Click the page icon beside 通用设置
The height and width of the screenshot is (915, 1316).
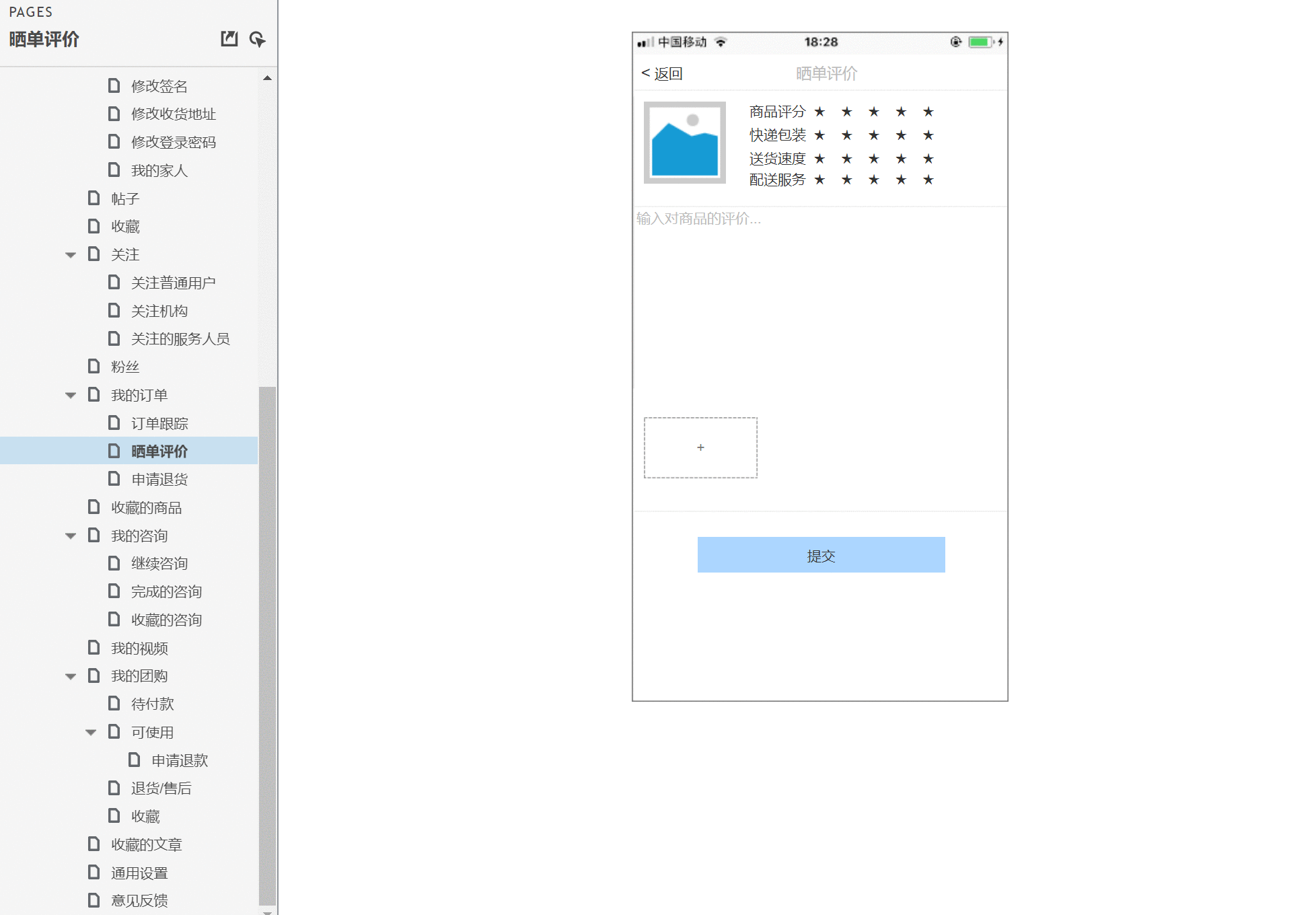pos(94,872)
